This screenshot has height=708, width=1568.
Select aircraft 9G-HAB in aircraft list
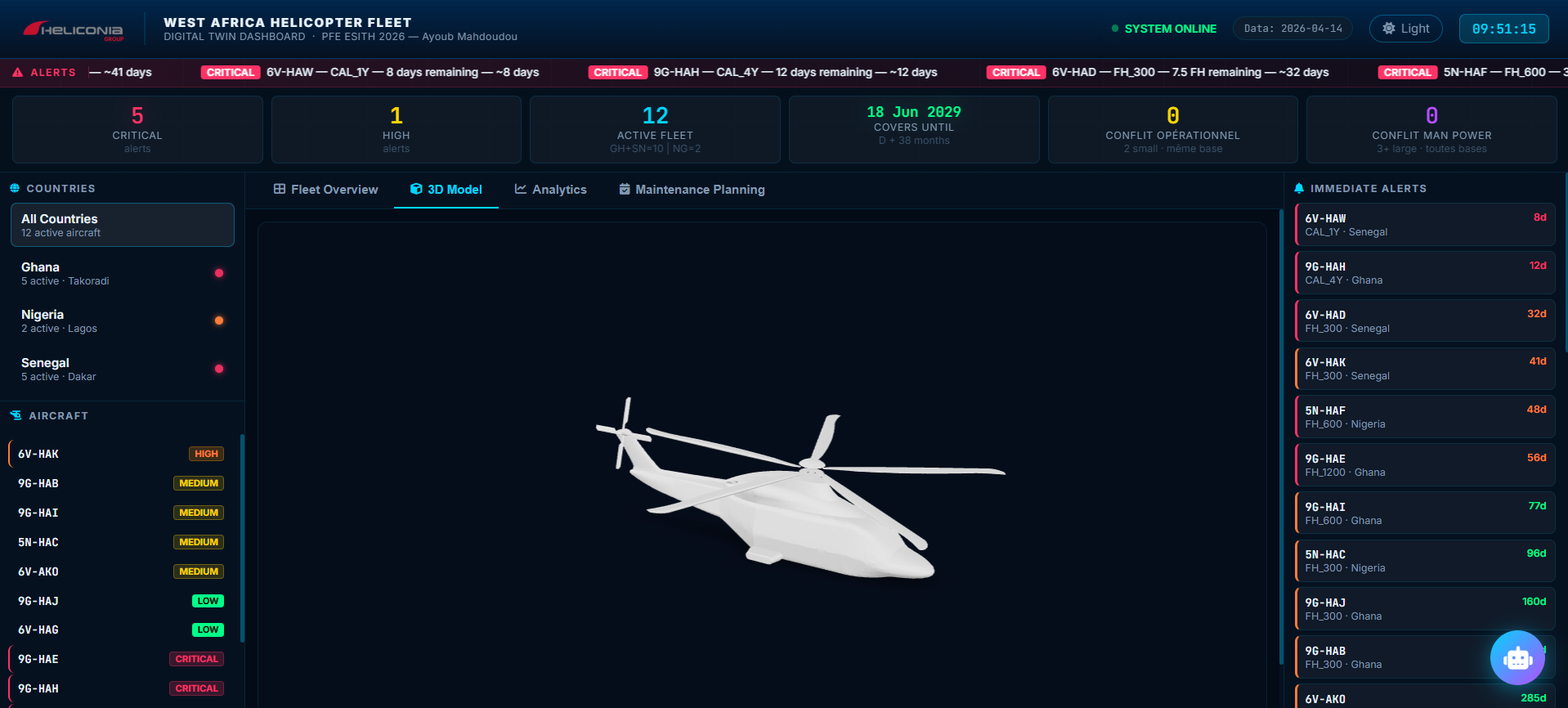tap(119, 483)
